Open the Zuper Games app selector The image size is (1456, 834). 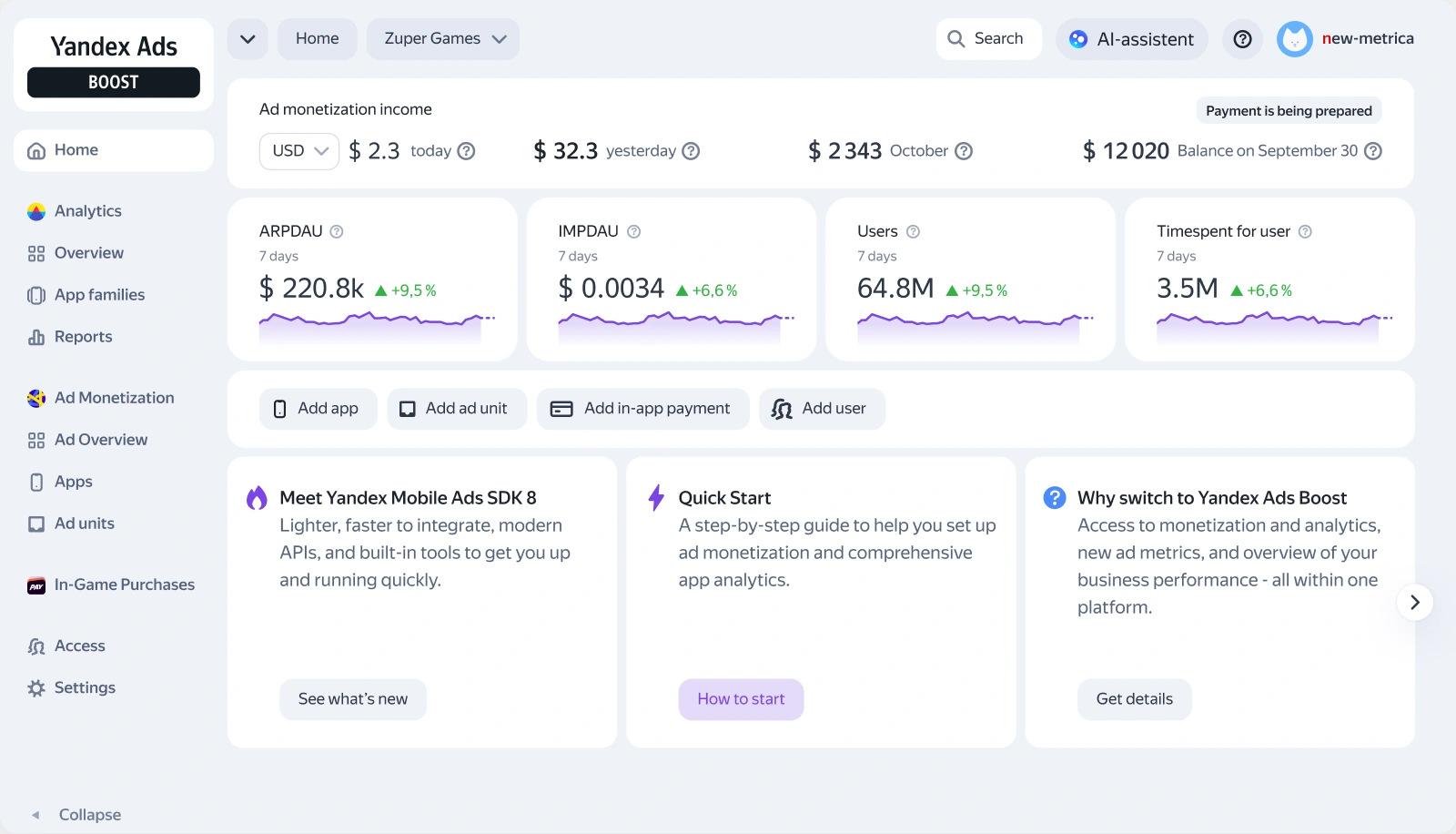[443, 39]
